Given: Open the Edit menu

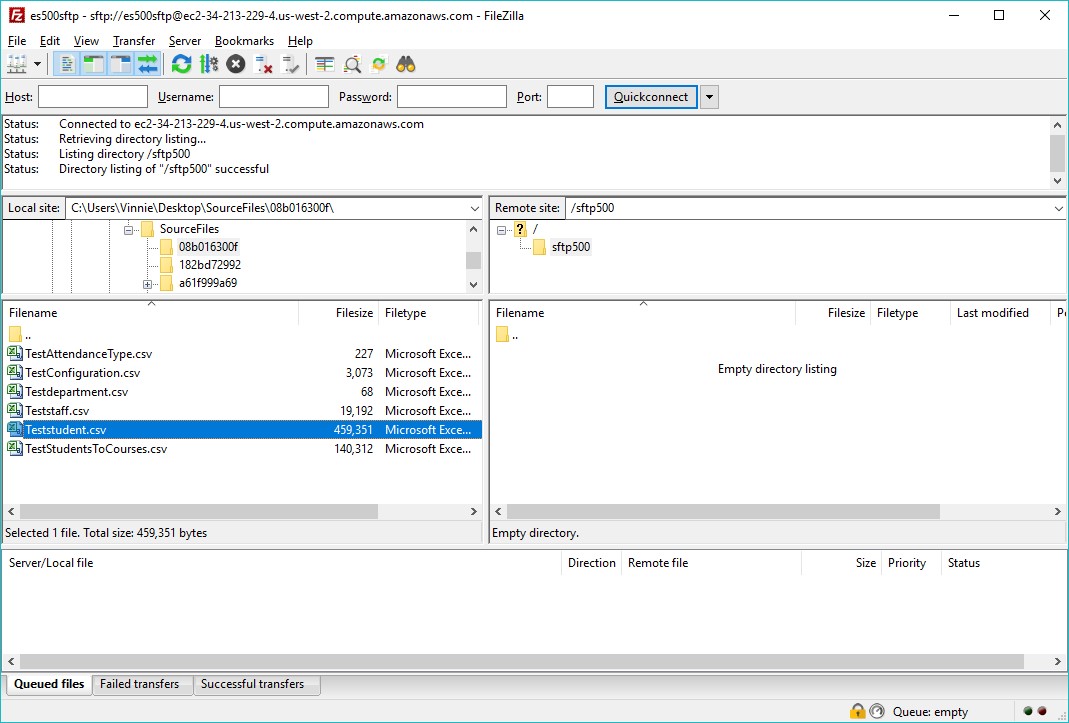Looking at the screenshot, I should [x=50, y=41].
